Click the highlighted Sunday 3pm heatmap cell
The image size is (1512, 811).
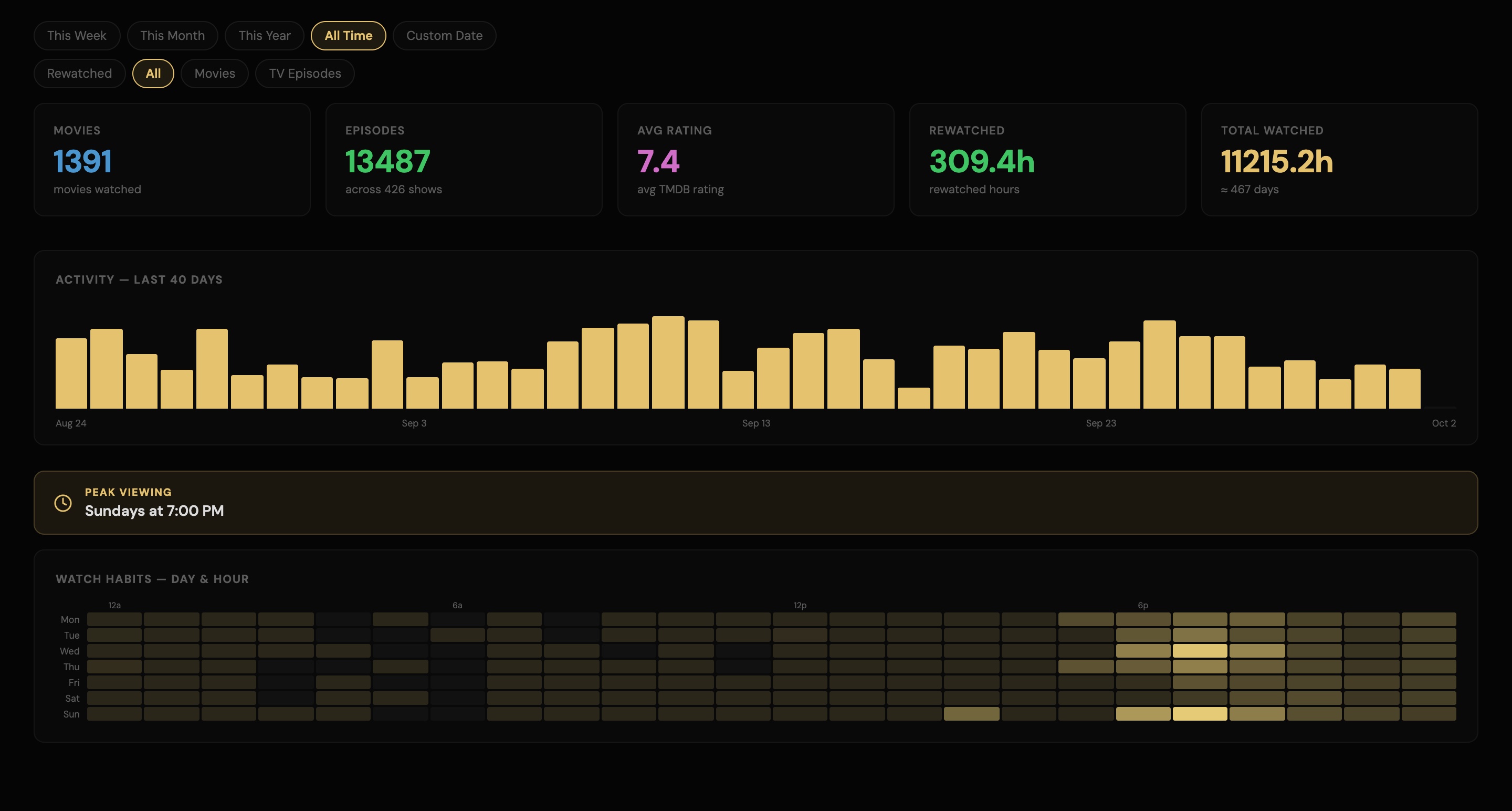pos(971,714)
